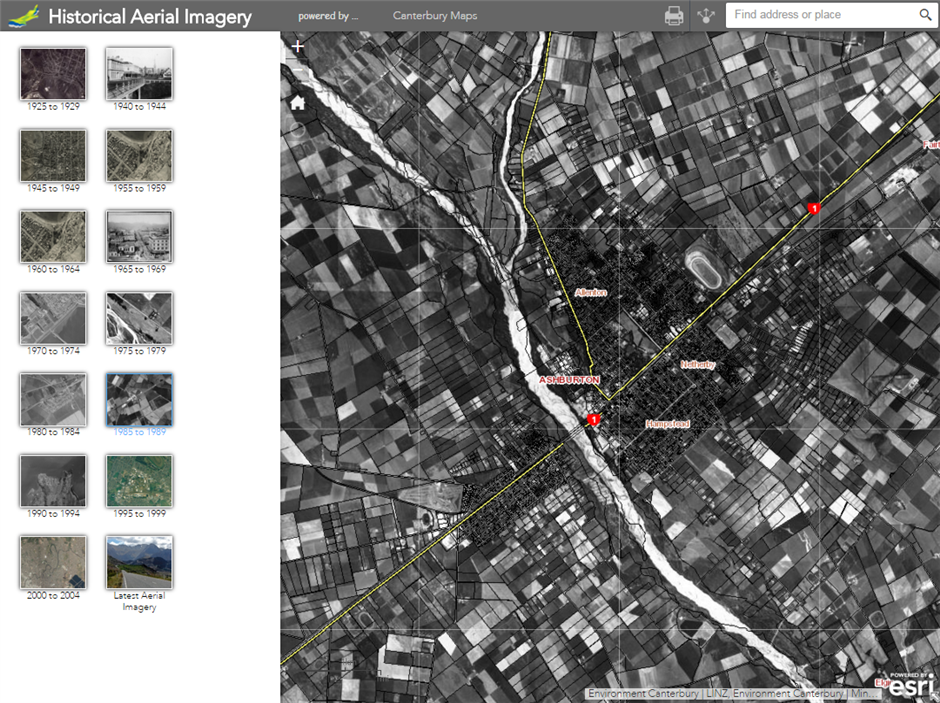
Task: Zoom in with the plus button
Action: pos(297,46)
